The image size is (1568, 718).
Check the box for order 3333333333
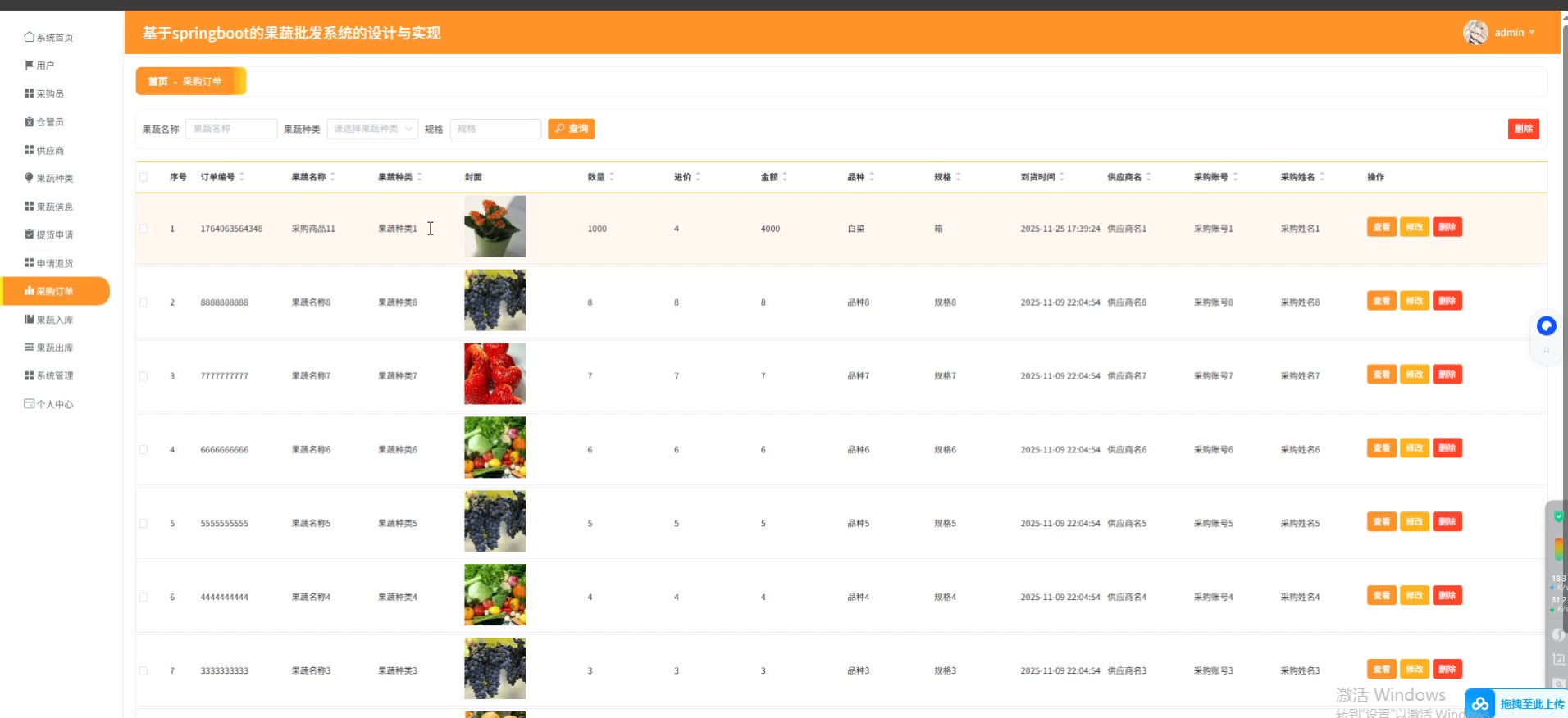coord(144,670)
